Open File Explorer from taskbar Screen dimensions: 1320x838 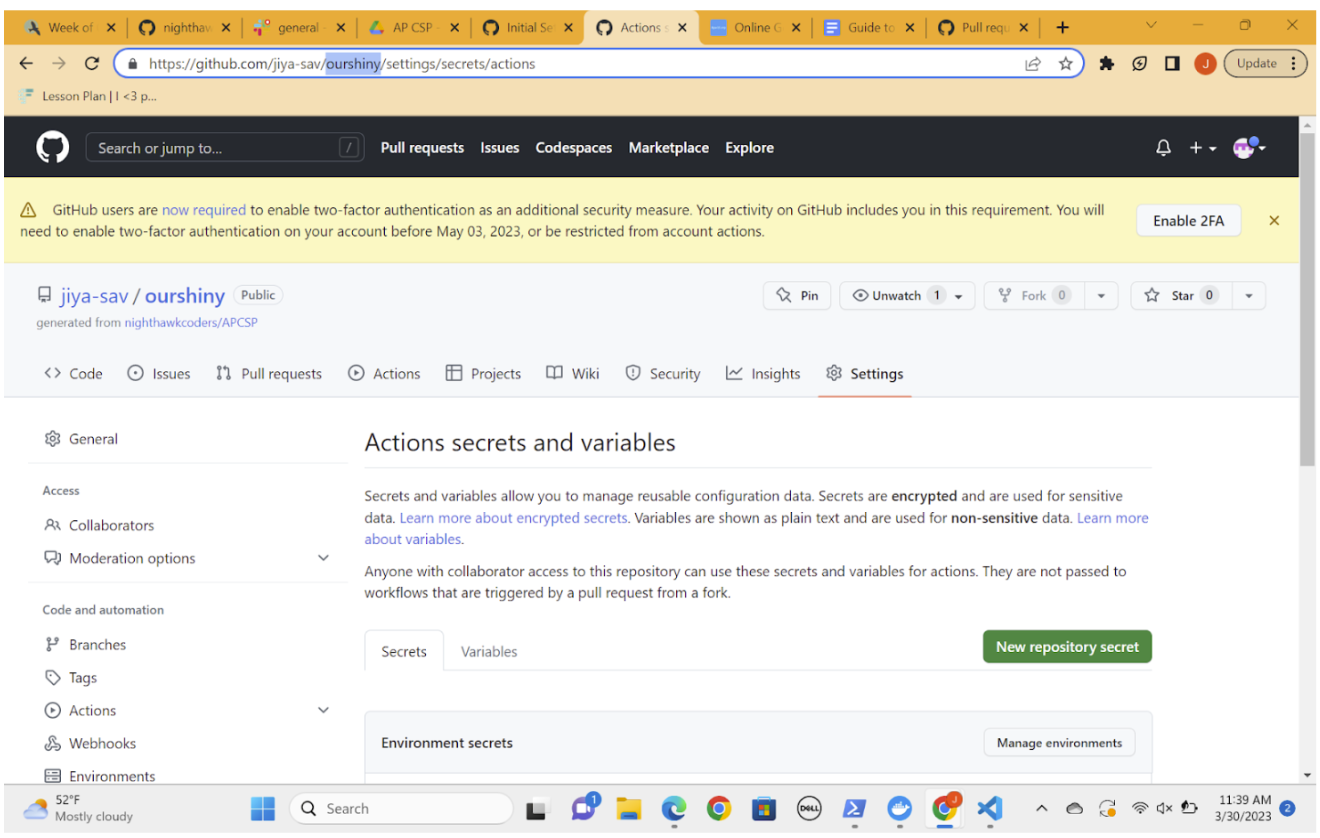(x=628, y=809)
